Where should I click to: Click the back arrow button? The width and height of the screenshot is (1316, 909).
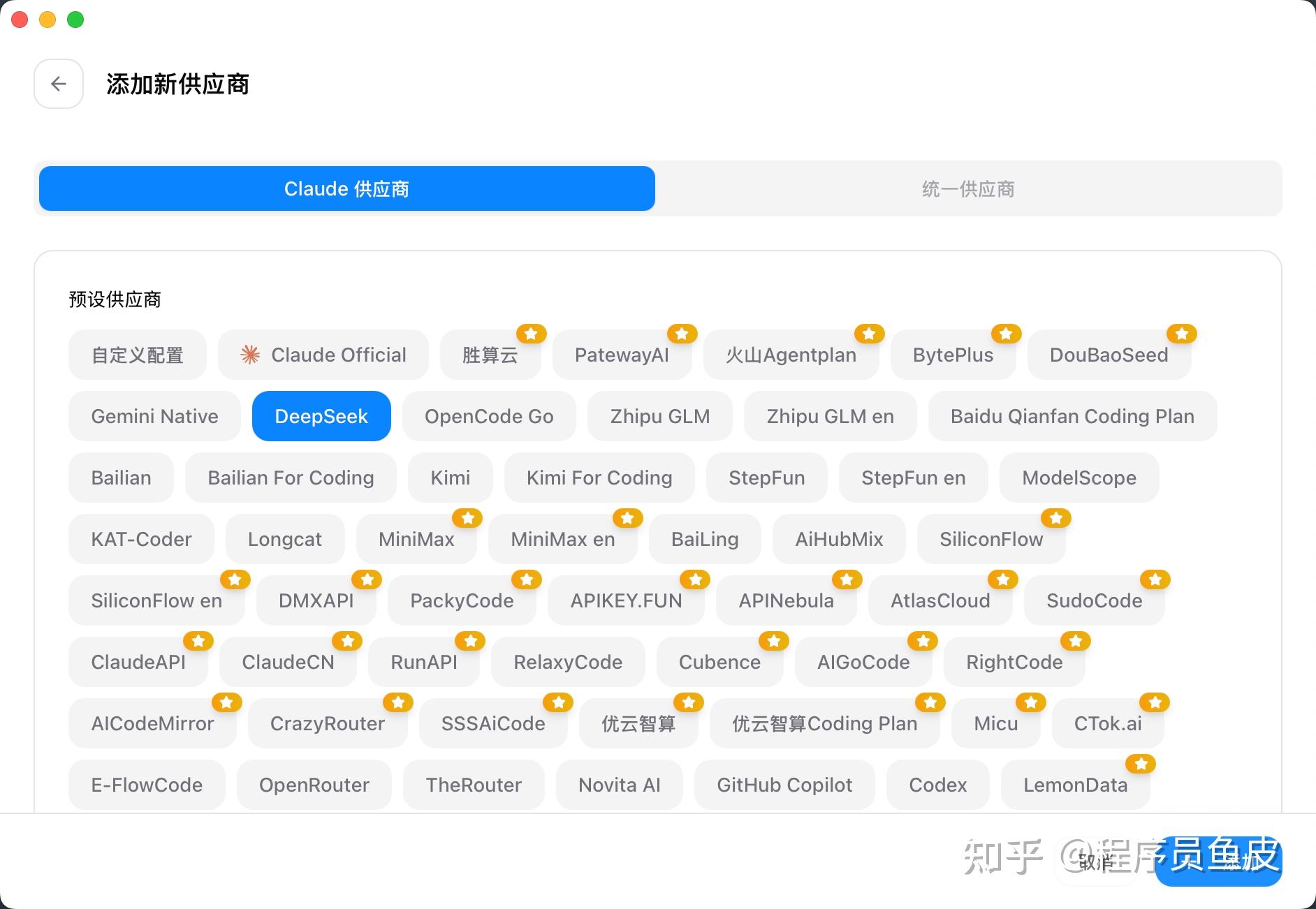point(59,84)
